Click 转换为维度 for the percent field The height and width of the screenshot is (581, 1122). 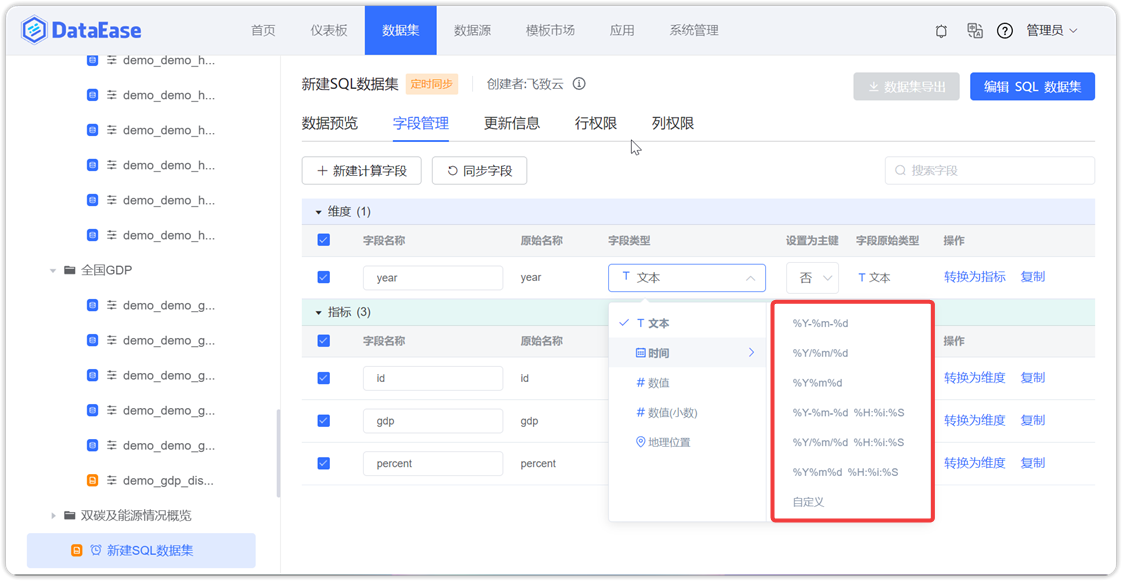coord(975,463)
